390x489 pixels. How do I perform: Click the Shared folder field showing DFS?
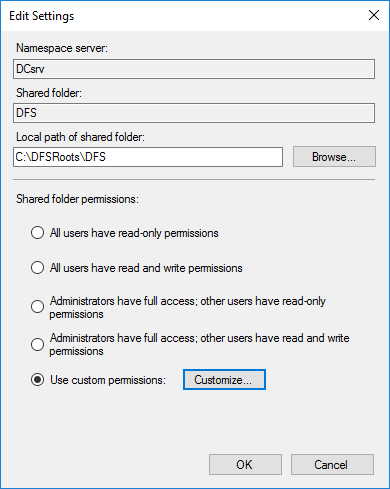point(194,113)
